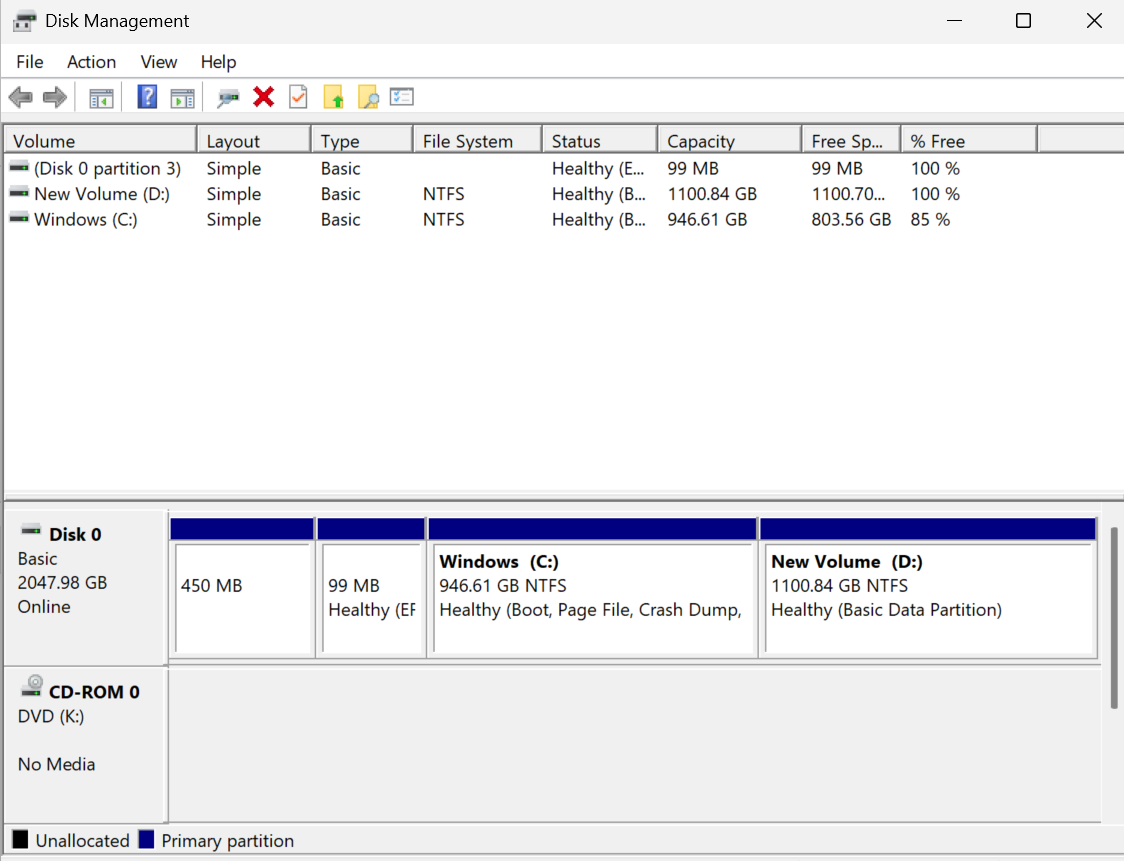Viewport: 1124px width, 861px height.
Task: Click the Disk 0 drive icon in lower pane
Action: tap(31, 531)
